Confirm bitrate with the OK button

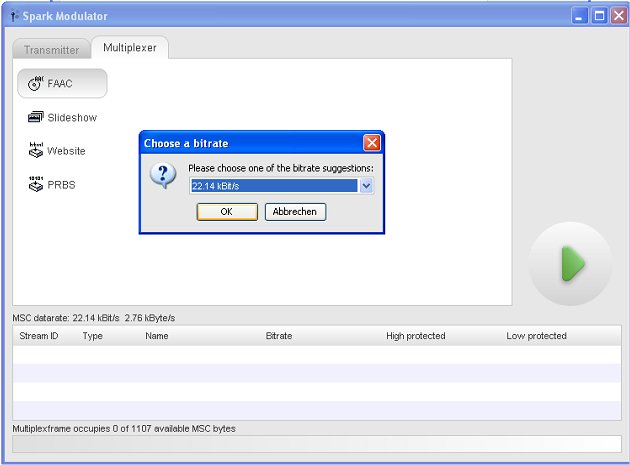226,212
